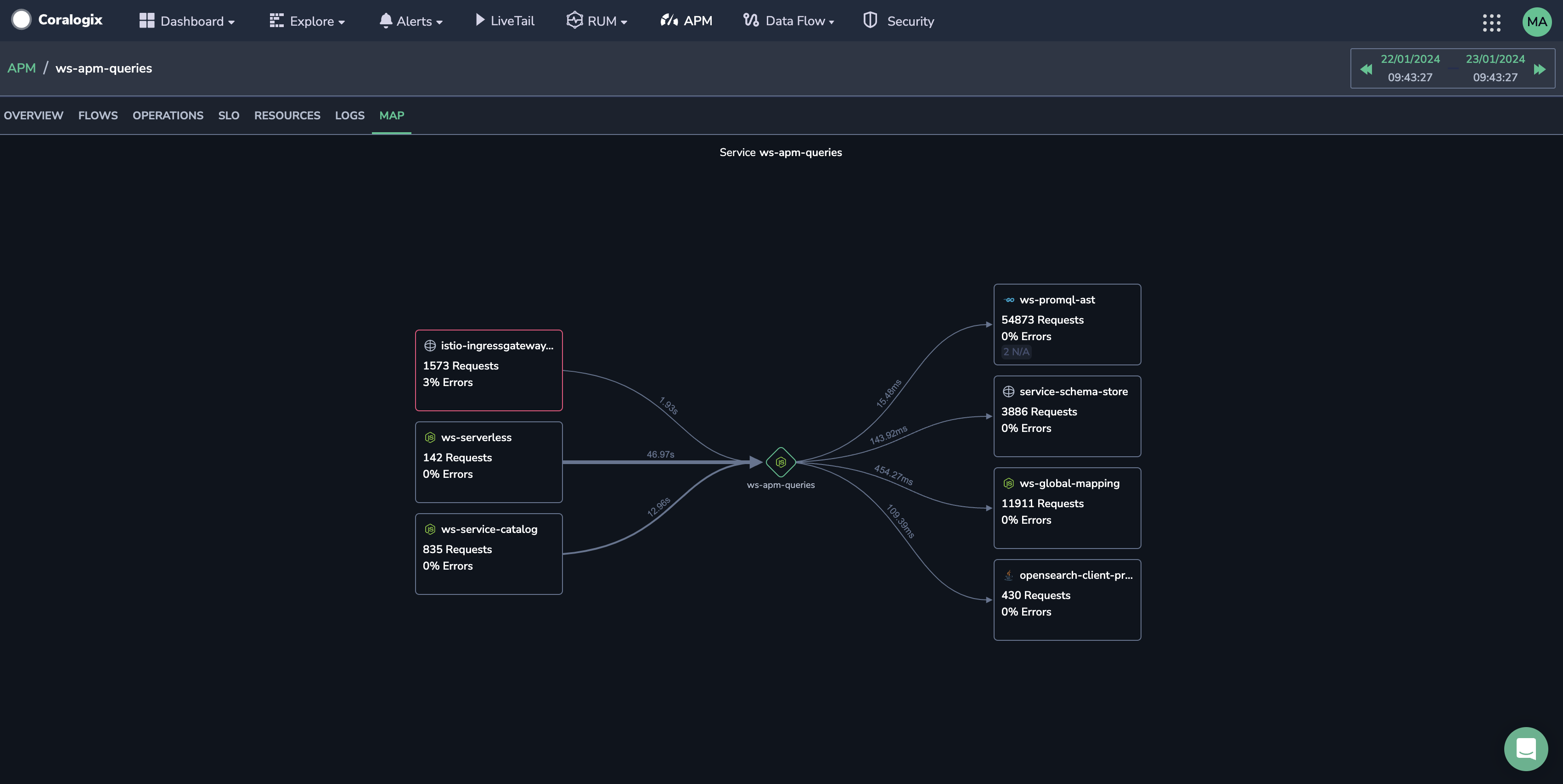Expand the Explore dropdown
Screen dimensions: 1563x784
308,21
